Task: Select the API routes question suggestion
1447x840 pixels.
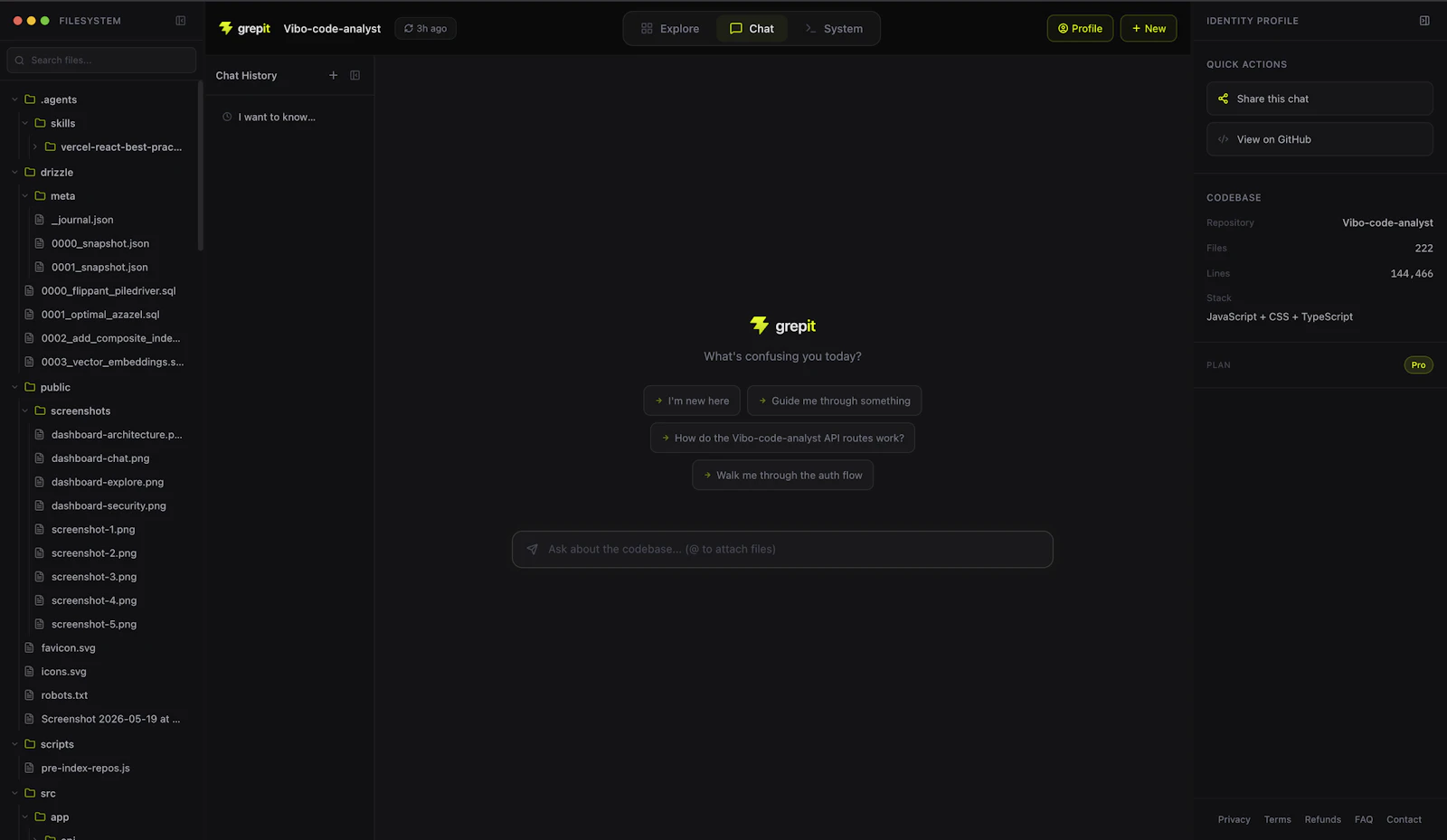Action: pyautogui.click(x=782, y=438)
